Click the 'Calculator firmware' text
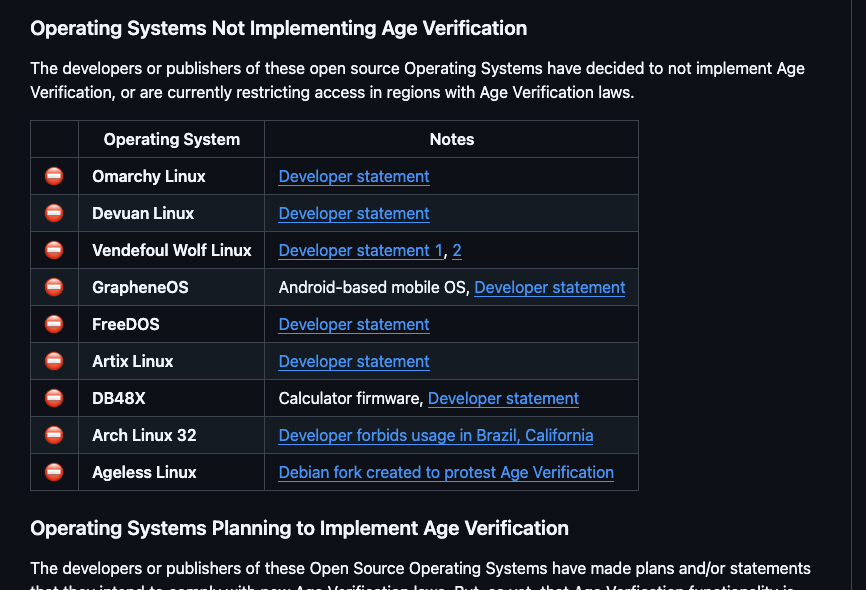 point(349,398)
